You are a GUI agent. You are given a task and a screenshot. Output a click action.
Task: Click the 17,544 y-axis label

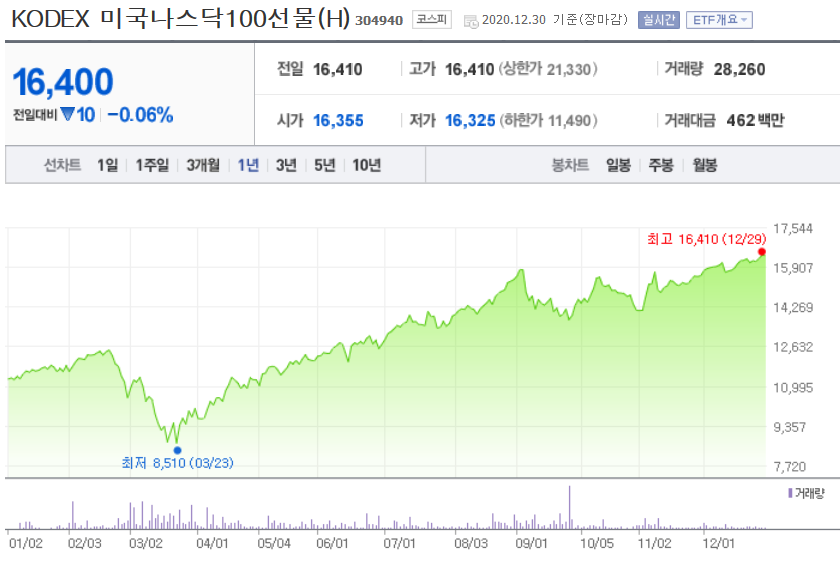pyautogui.click(x=793, y=229)
